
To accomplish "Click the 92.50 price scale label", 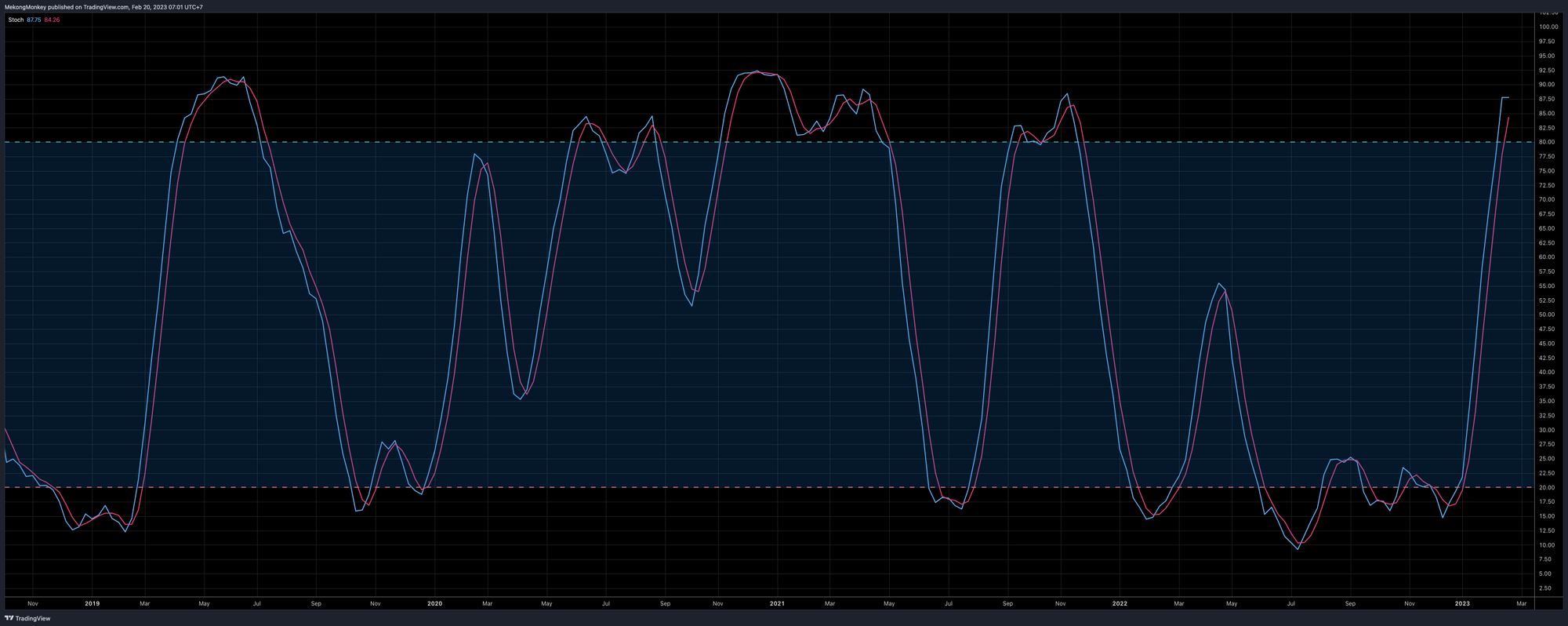I will pyautogui.click(x=1548, y=70).
